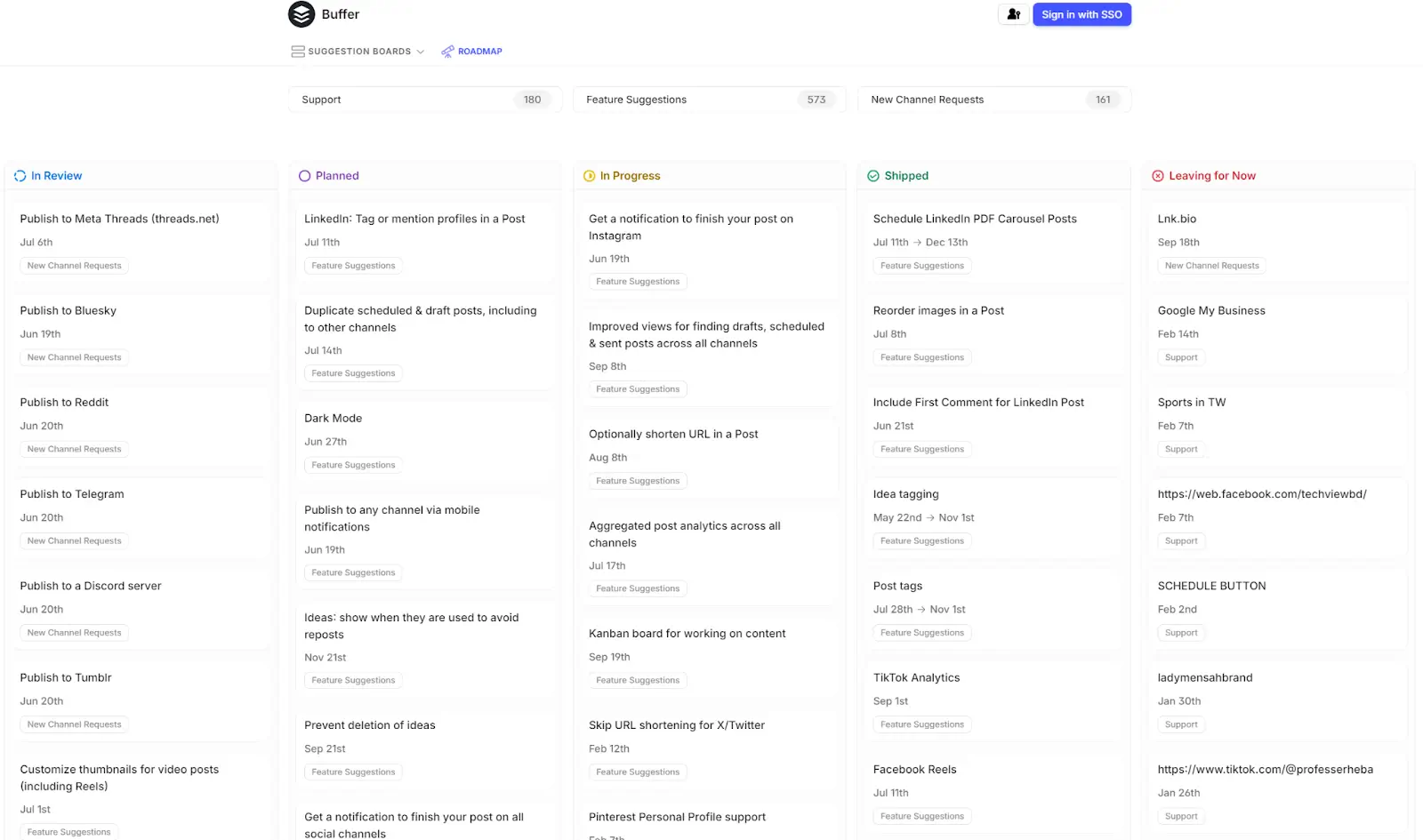Screen dimensions: 1423x840
Task: Click the user sign-in icon in the header
Action: click(1013, 14)
